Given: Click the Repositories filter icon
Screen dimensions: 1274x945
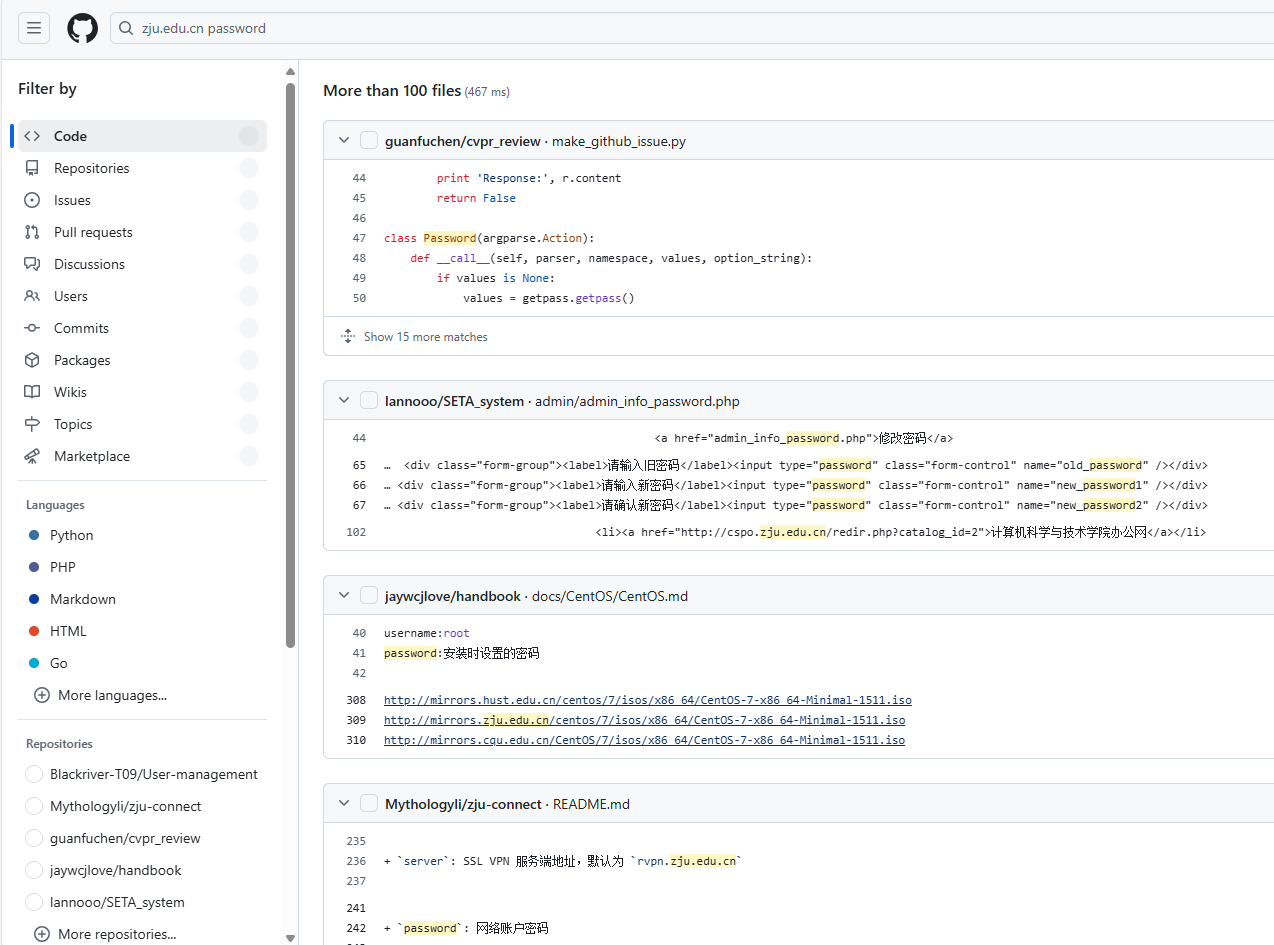Looking at the screenshot, I should tap(32, 168).
